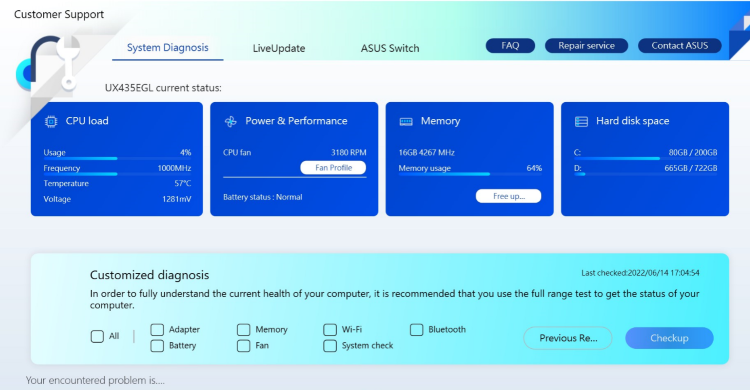Click the 16GB 4267 MHz memory text
The height and width of the screenshot is (390, 750).
point(427,153)
